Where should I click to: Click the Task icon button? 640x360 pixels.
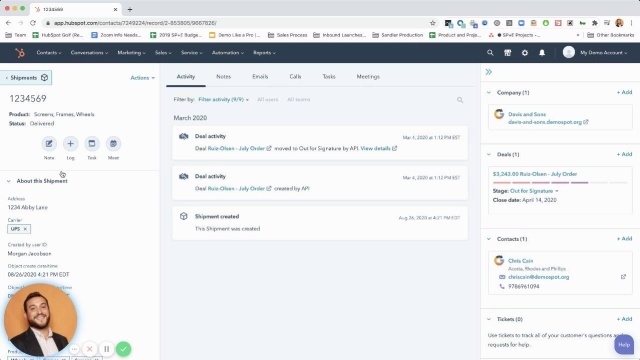point(92,144)
